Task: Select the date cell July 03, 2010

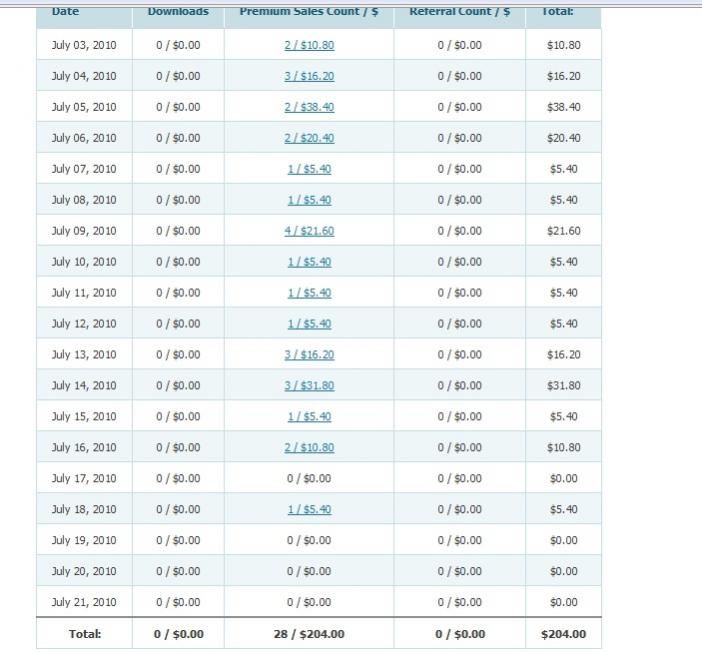Action: click(84, 45)
